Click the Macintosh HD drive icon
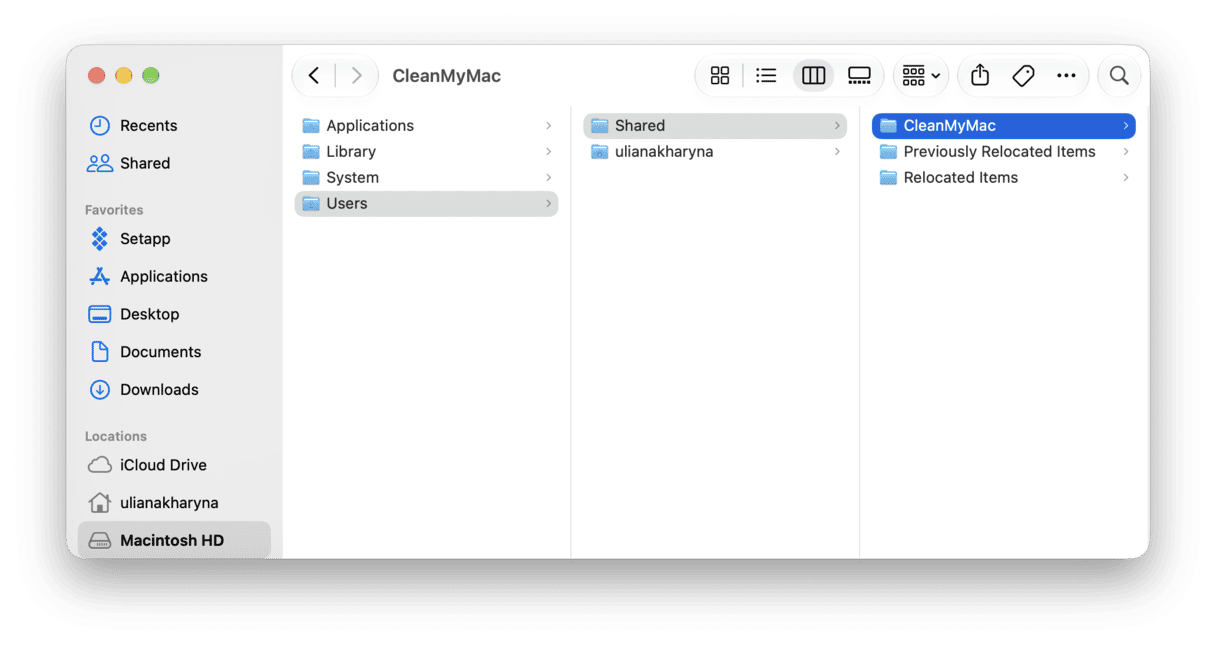The image size is (1216, 646). tap(99, 541)
